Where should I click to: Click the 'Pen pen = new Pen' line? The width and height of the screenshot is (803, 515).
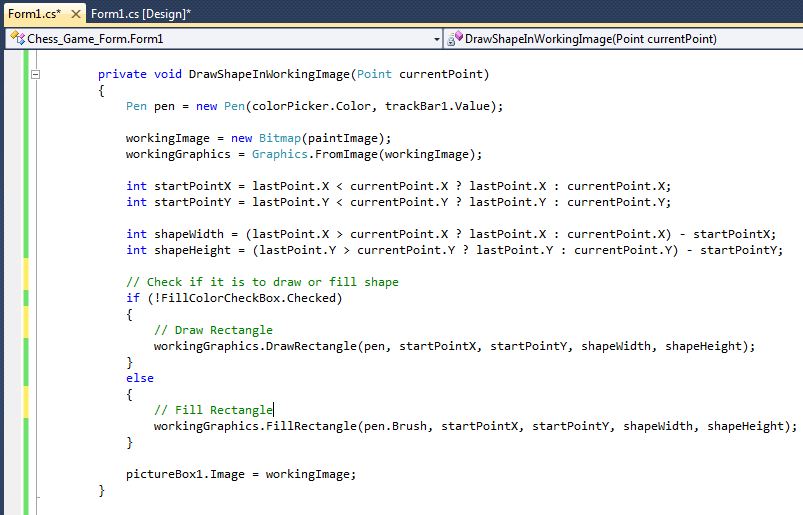(x=314, y=106)
